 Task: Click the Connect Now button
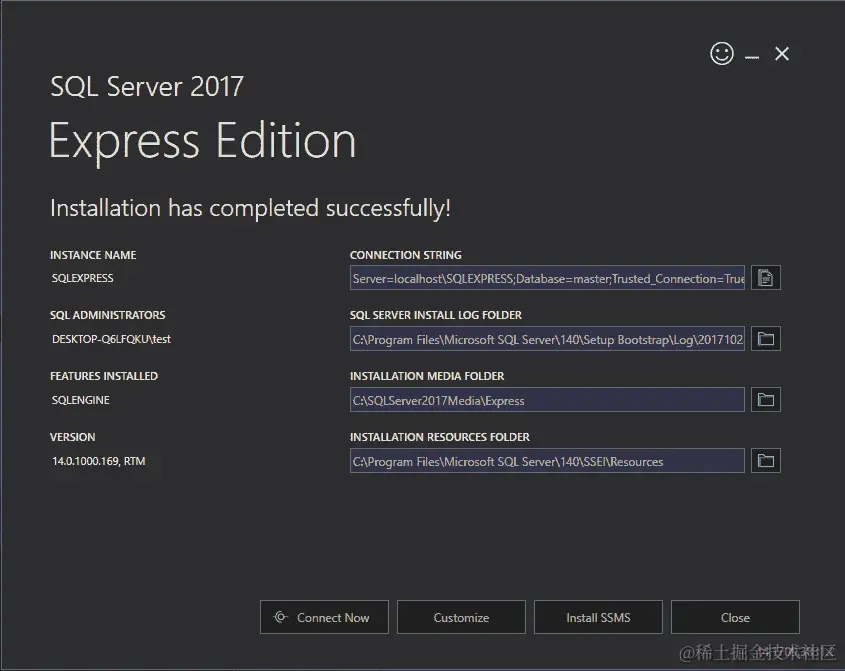[324, 617]
